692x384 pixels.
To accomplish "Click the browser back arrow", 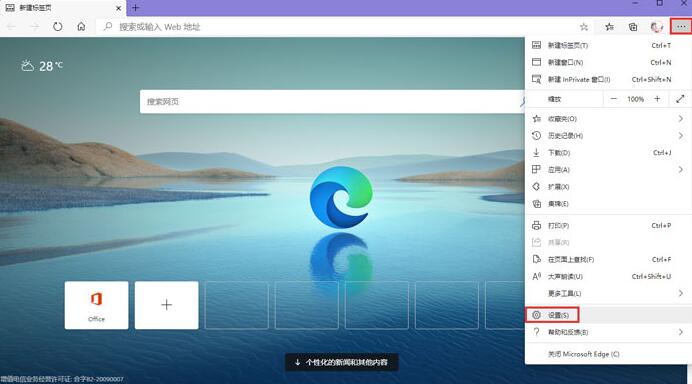I will coord(11,27).
